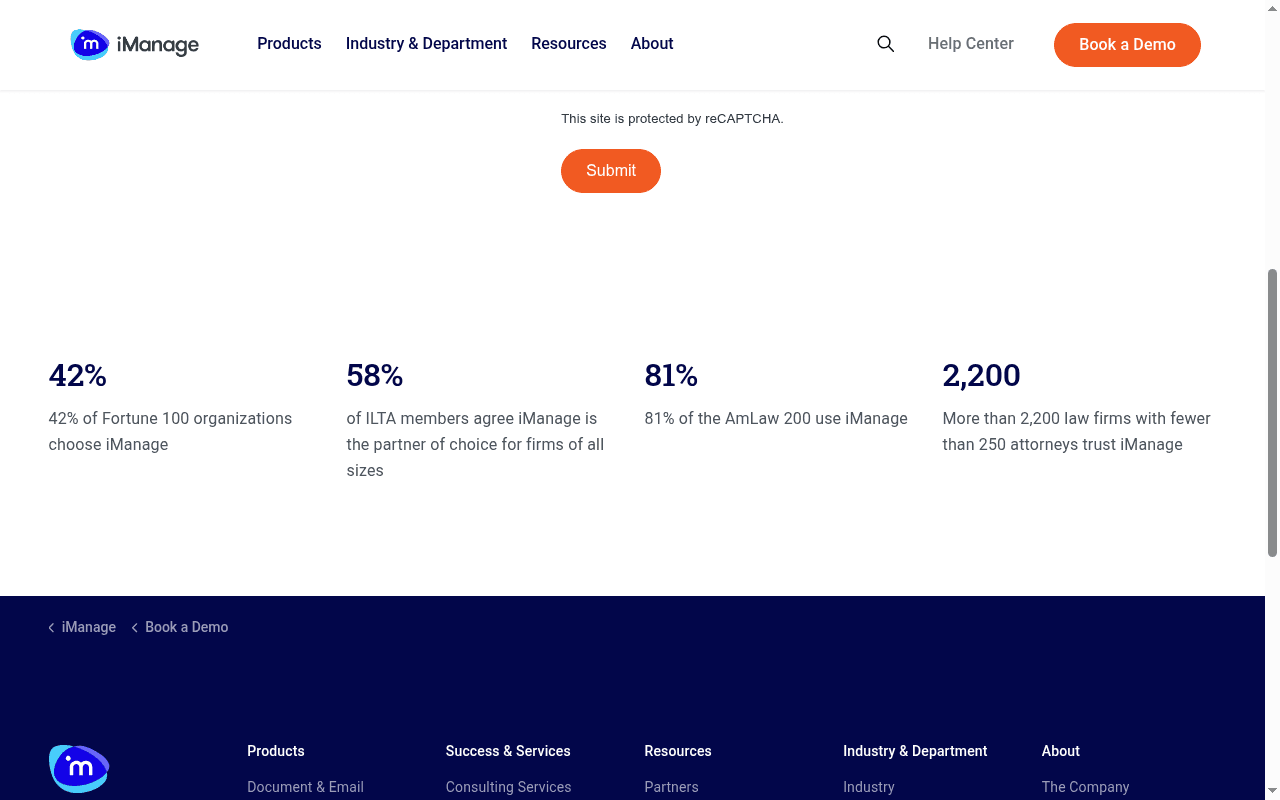The width and height of the screenshot is (1280, 800).
Task: Click the chevron before iManage breadcrumb
Action: click(51, 628)
